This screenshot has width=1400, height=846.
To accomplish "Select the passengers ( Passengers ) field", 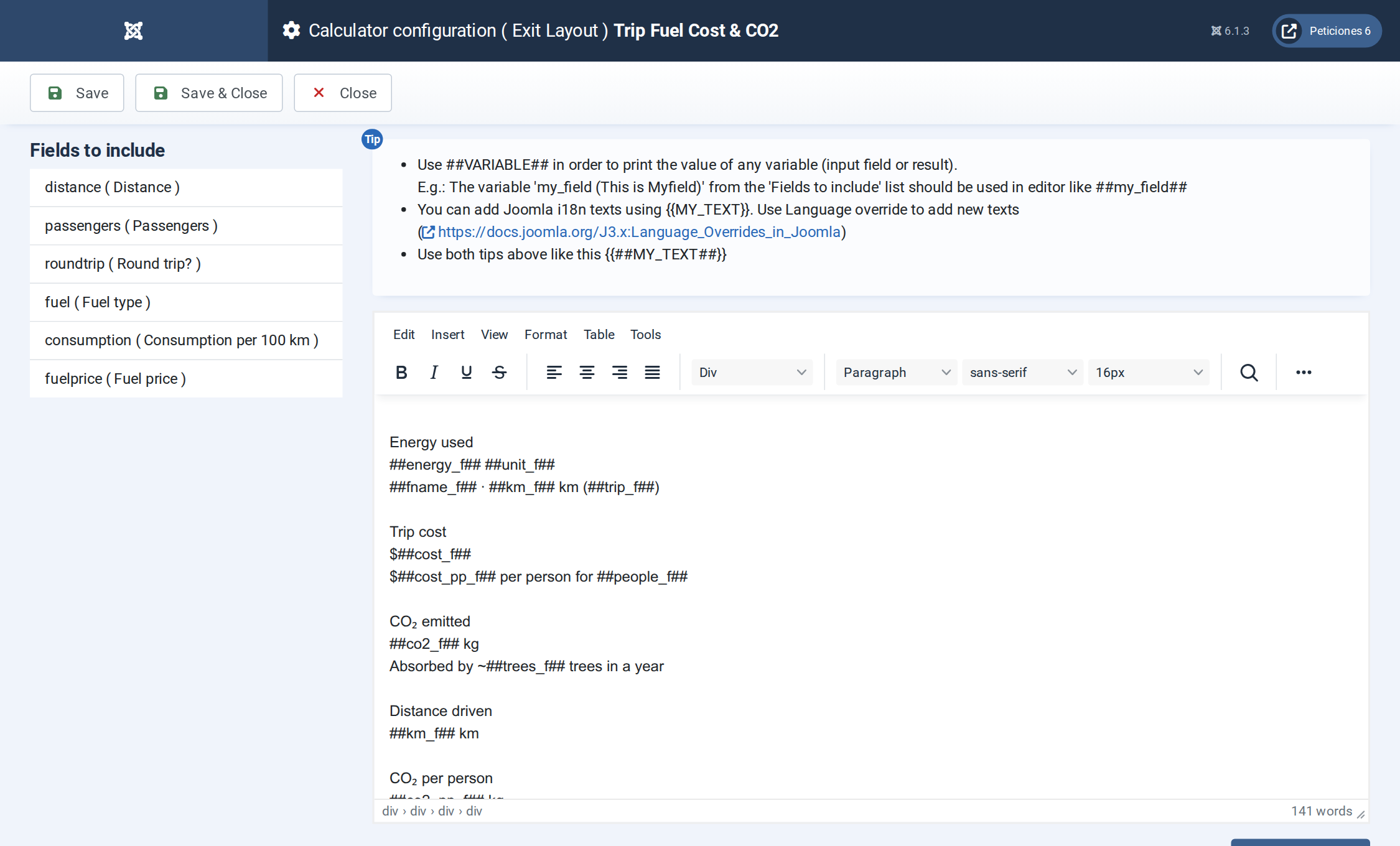I will tap(186, 226).
